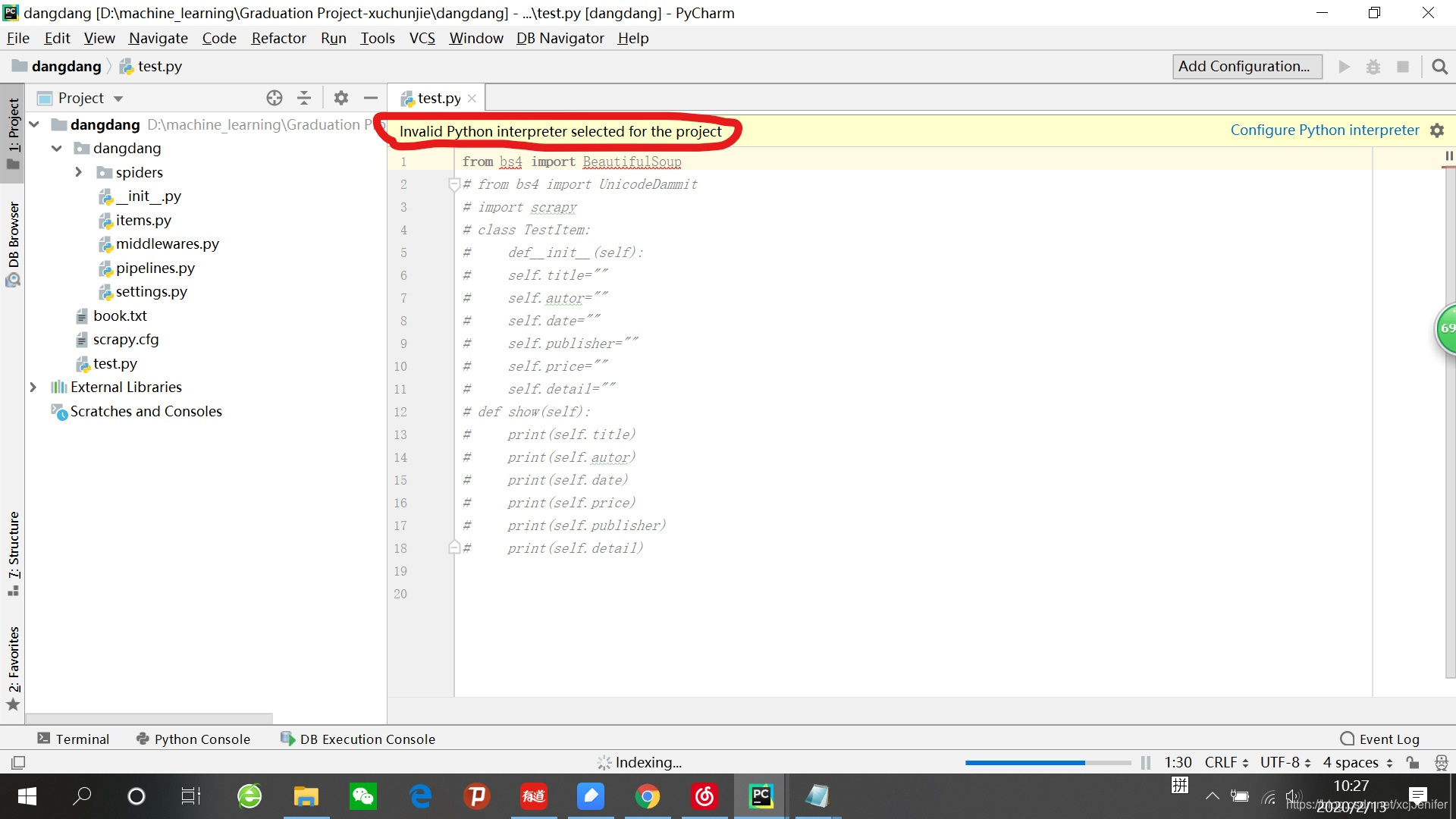
Task: Click the Project panel settings gear
Action: pos(341,98)
